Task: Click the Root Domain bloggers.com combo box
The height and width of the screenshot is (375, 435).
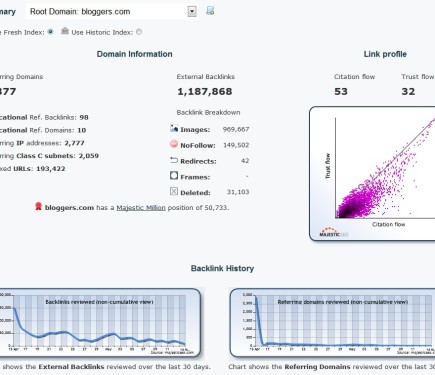Action: pyautogui.click(x=111, y=12)
